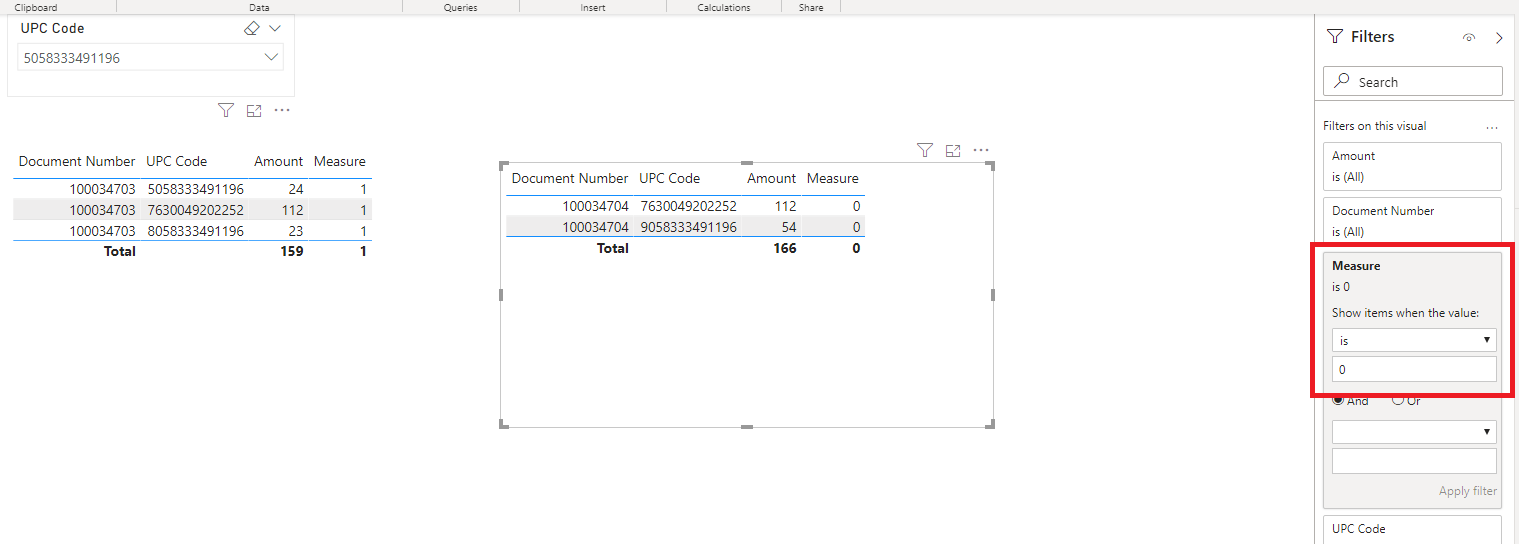This screenshot has height=544, width=1519.
Task: Collapse the Filters pane with chevron
Action: (x=1499, y=38)
